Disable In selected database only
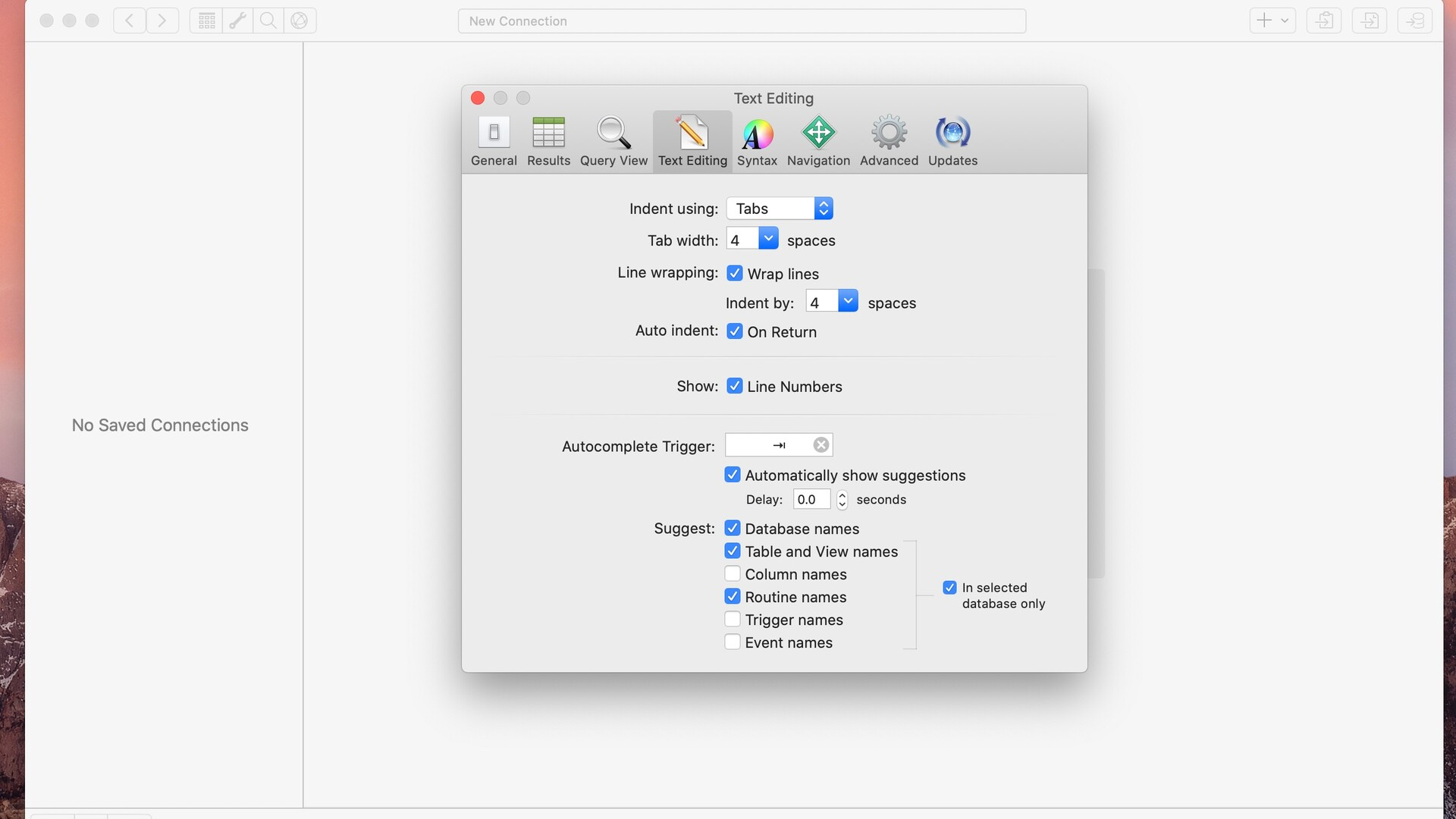 tap(949, 587)
